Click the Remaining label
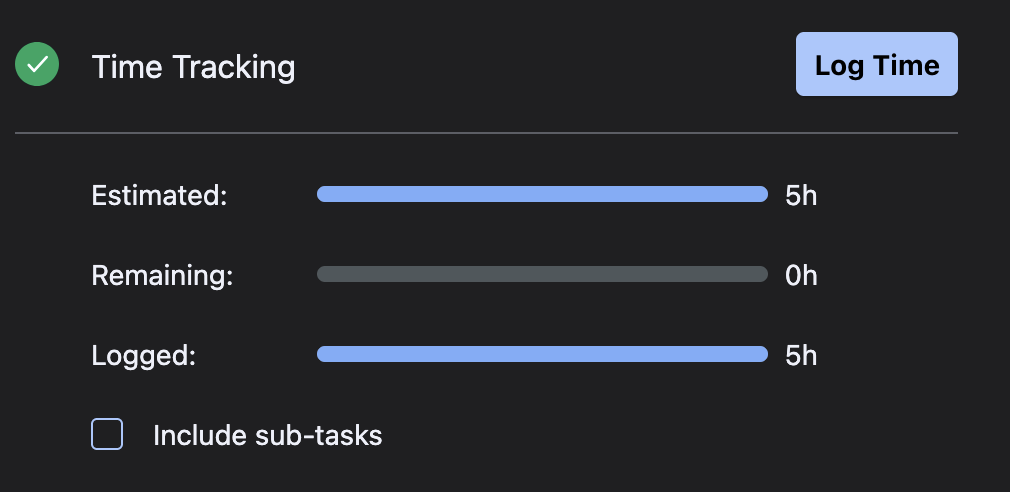The width and height of the screenshot is (1010, 492). pos(162,275)
